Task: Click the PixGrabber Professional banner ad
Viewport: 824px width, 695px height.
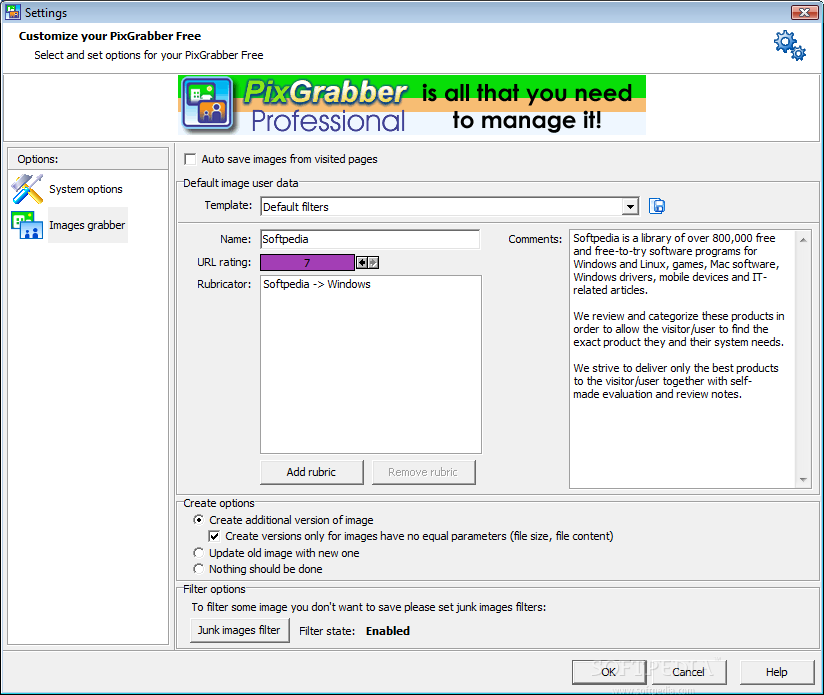Action: (412, 105)
